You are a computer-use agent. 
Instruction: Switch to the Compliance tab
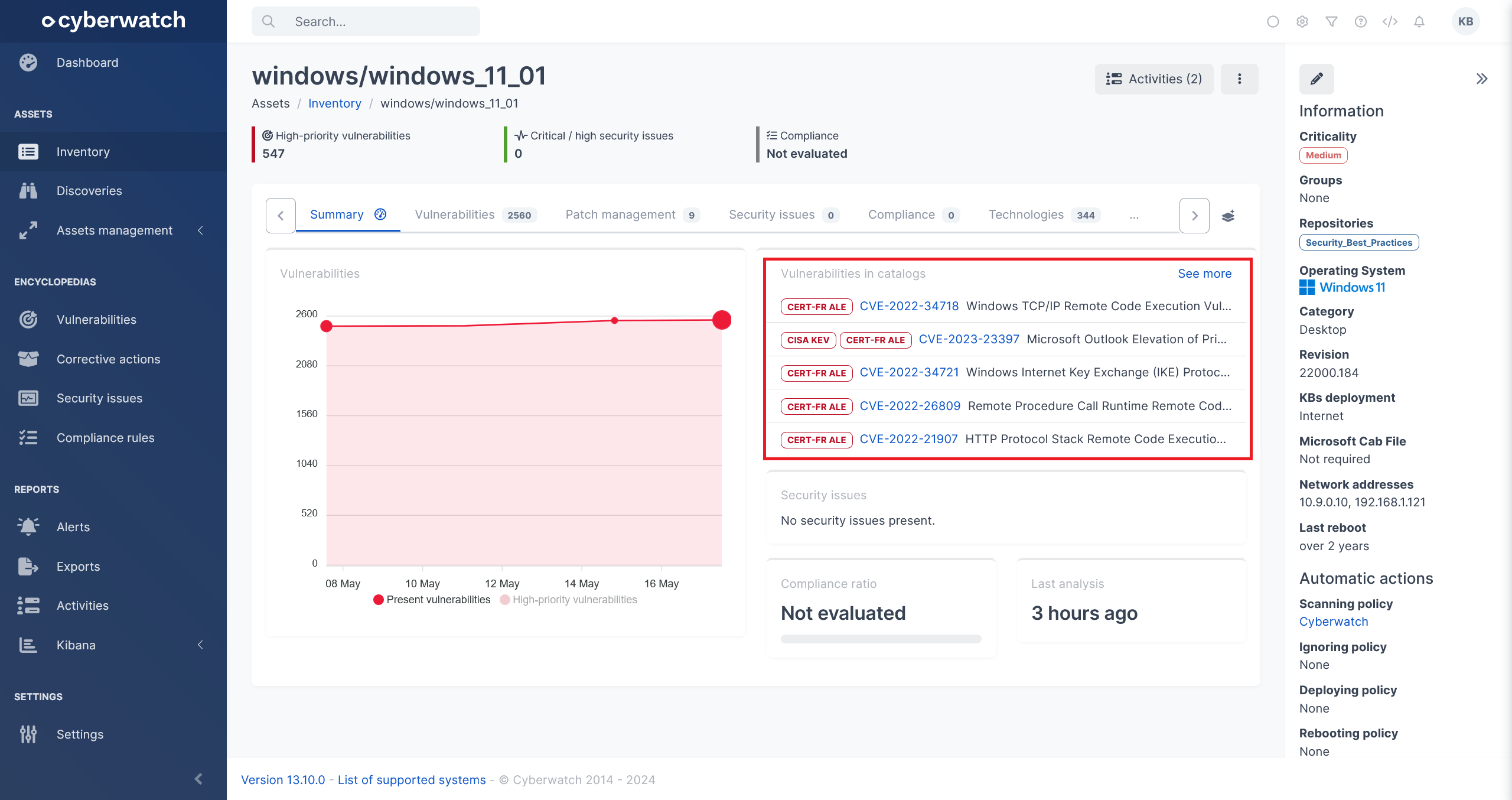pos(913,214)
